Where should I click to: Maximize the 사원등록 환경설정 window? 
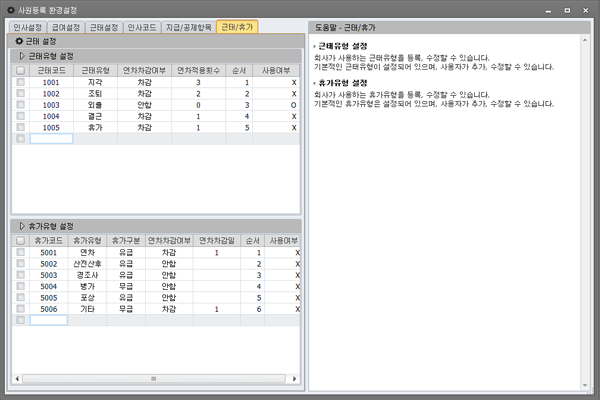567,10
